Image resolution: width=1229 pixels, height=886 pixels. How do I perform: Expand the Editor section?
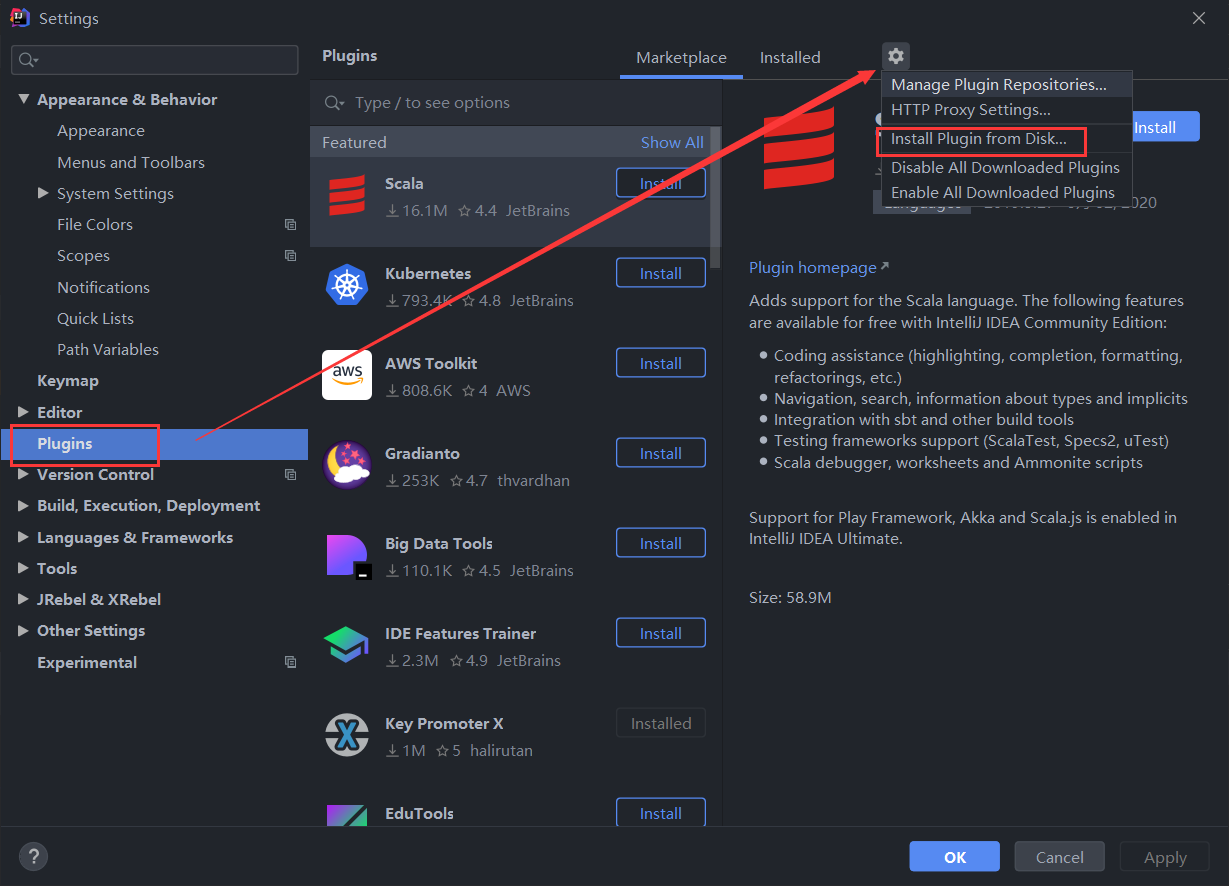tap(24, 412)
